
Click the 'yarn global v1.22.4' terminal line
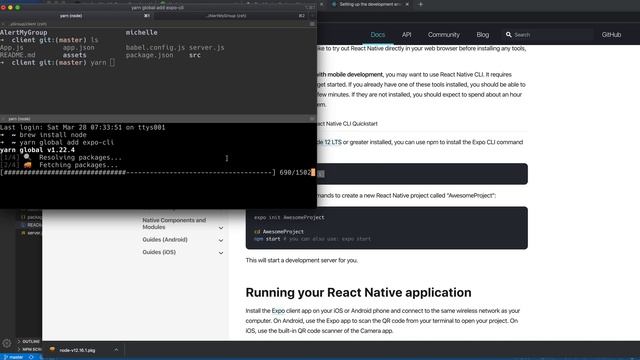(x=38, y=150)
